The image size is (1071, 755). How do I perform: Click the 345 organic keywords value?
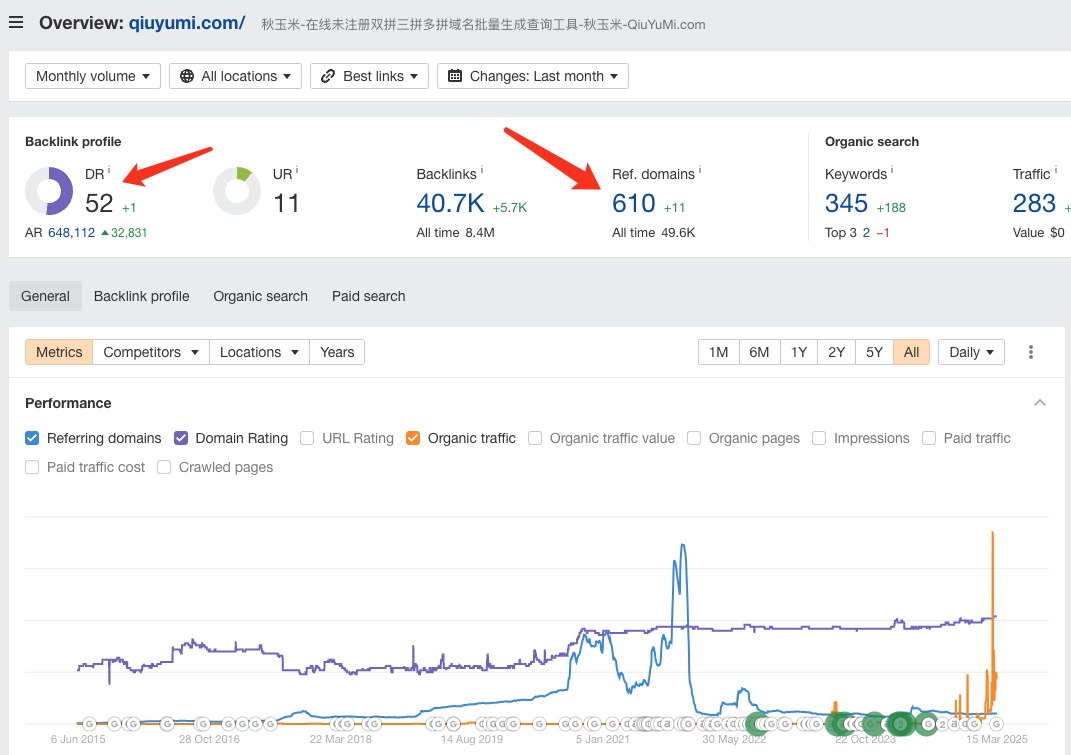coord(846,203)
